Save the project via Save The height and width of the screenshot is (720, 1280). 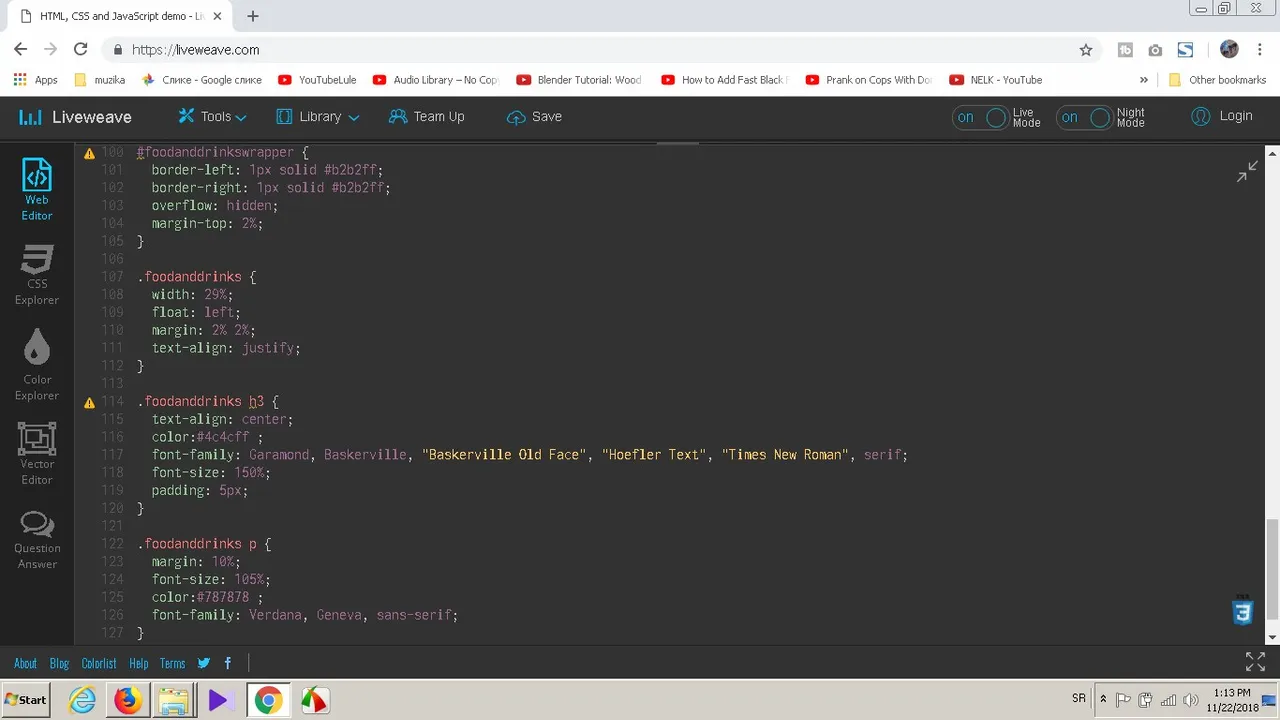click(534, 117)
